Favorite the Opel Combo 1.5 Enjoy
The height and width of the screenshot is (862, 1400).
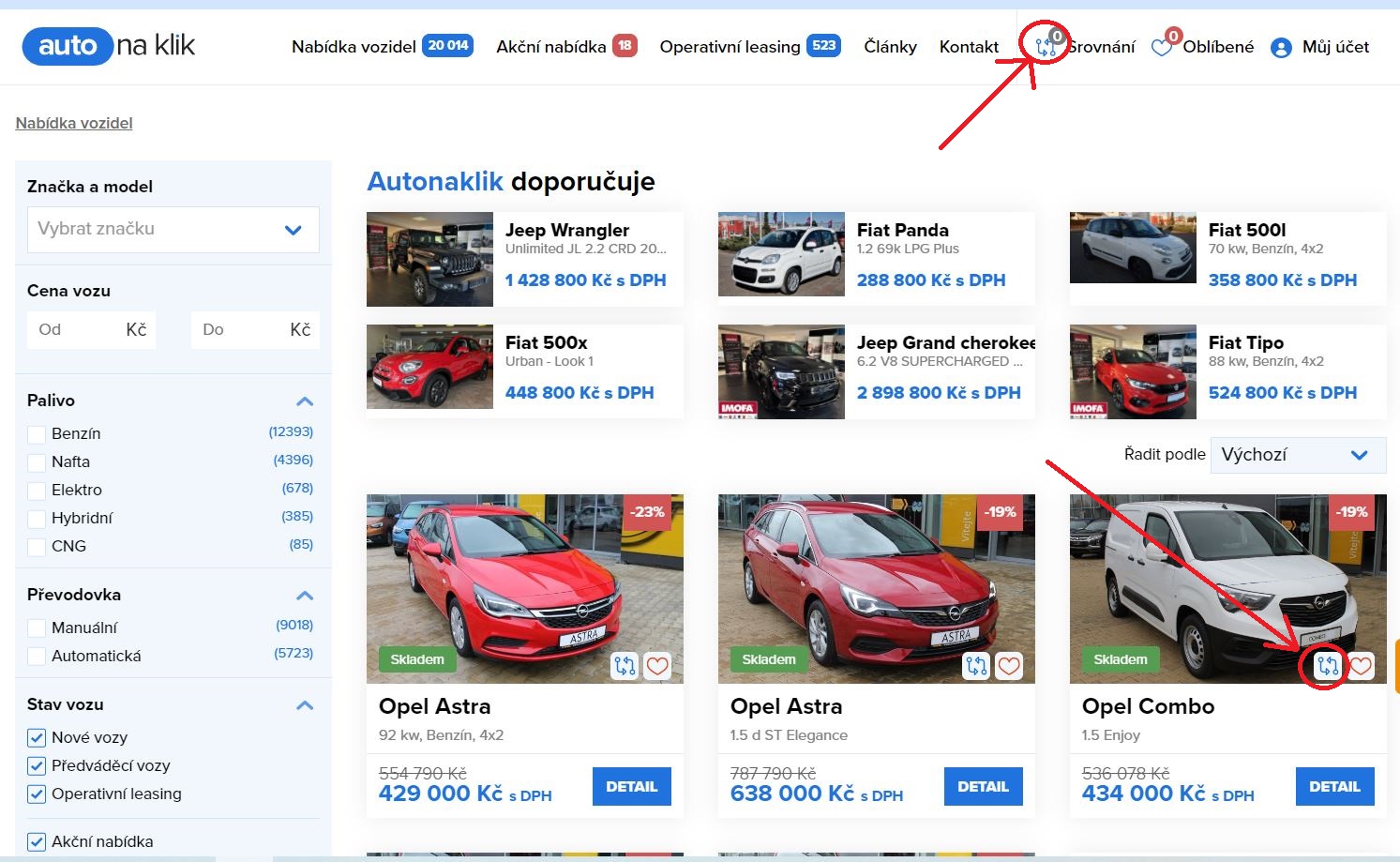1361,666
